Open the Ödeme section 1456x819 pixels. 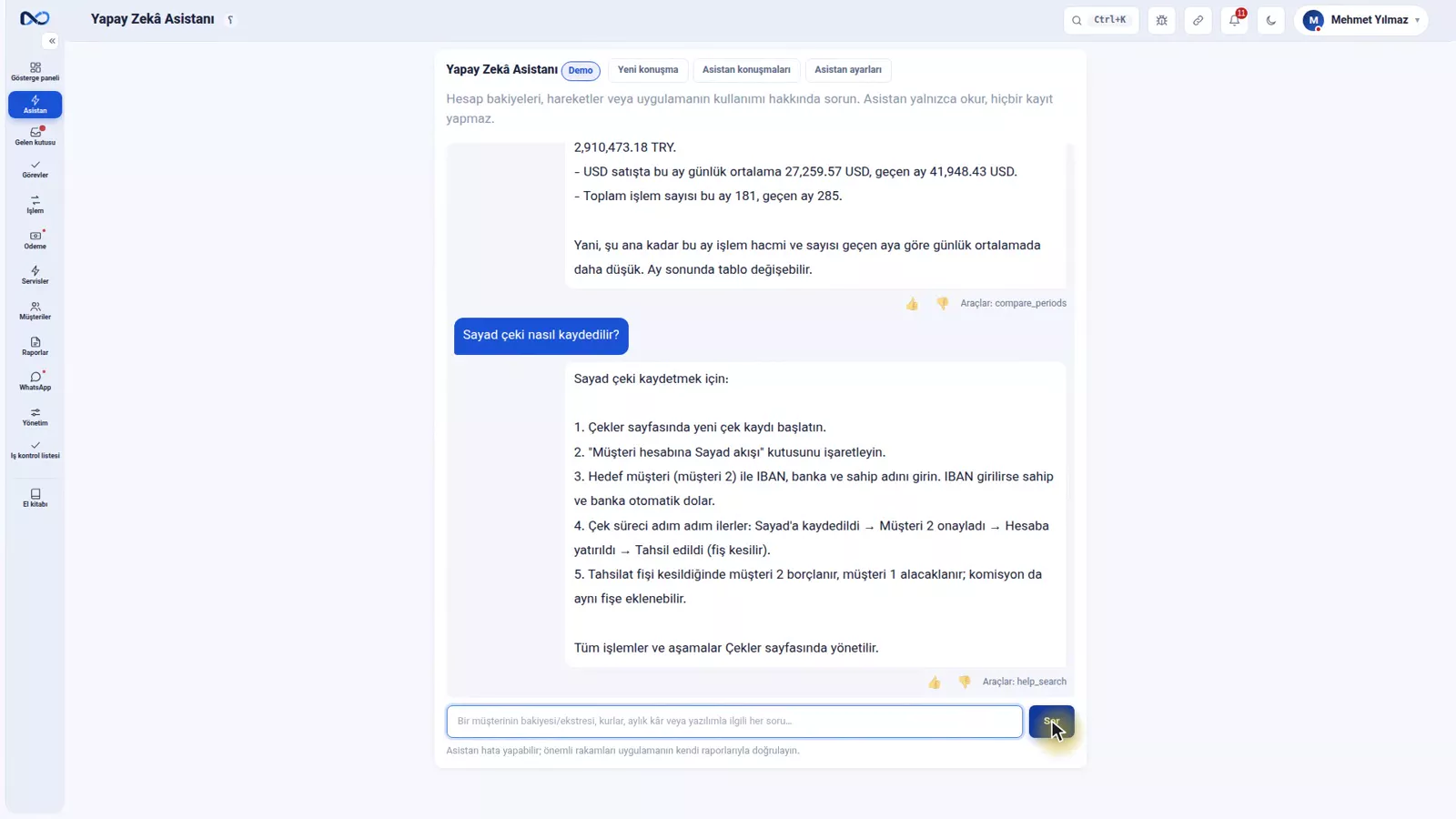point(35,240)
